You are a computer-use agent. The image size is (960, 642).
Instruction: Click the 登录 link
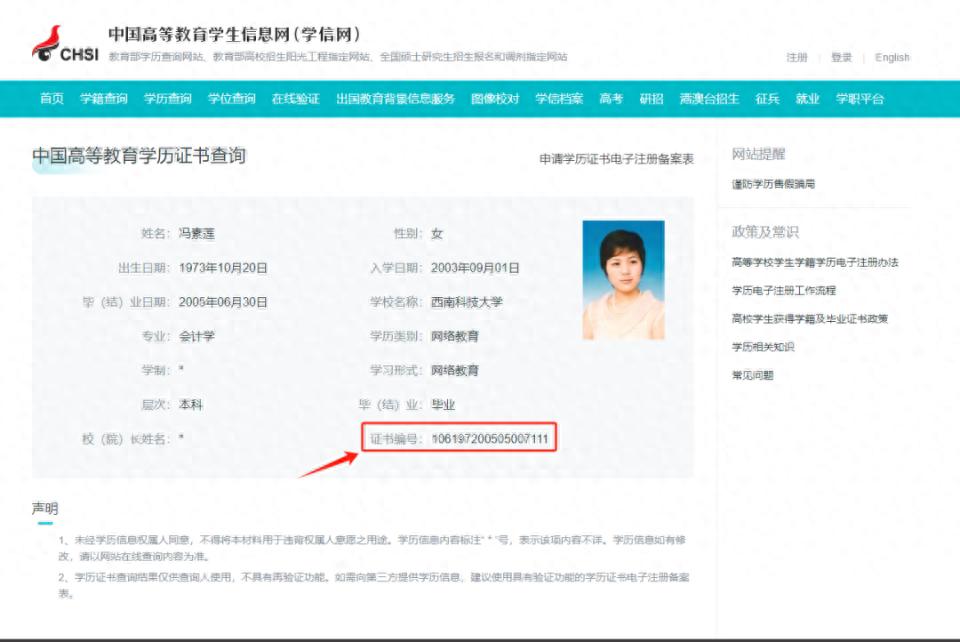click(842, 58)
